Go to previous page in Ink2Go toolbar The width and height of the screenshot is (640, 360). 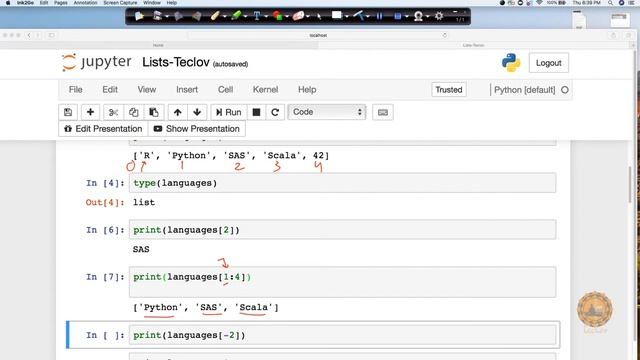178,16
